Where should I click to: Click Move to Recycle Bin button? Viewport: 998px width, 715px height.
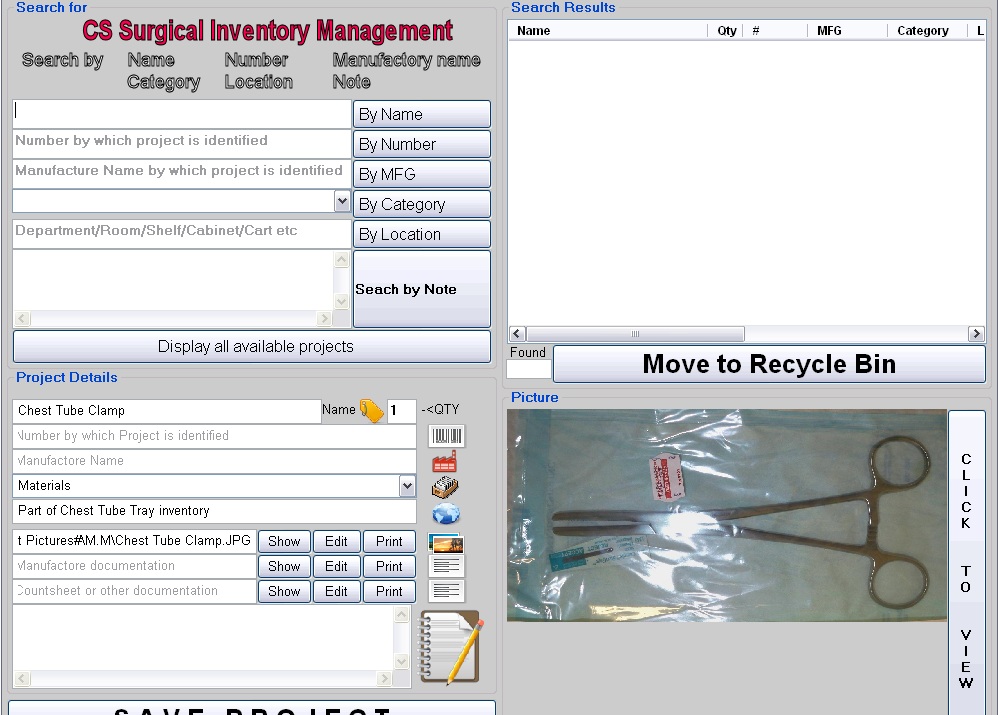[x=768, y=364]
